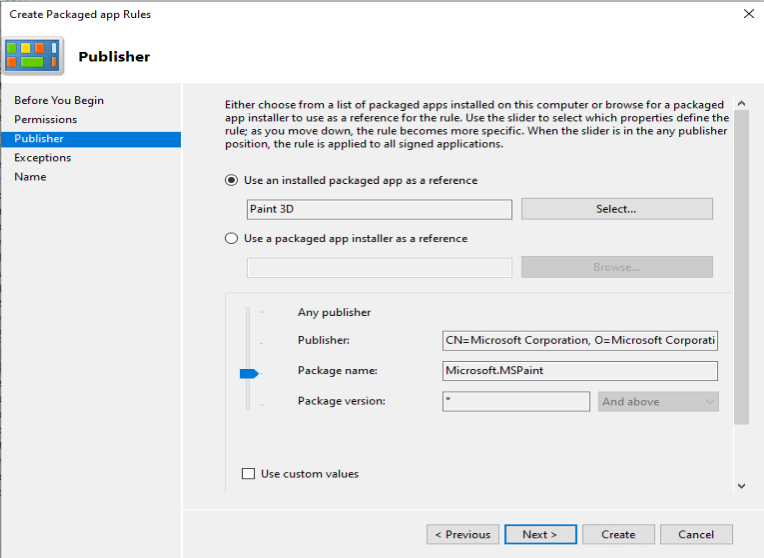Click the Publisher field showing CN=Microsoft Corporation
This screenshot has width=764, height=558.
tap(580, 340)
